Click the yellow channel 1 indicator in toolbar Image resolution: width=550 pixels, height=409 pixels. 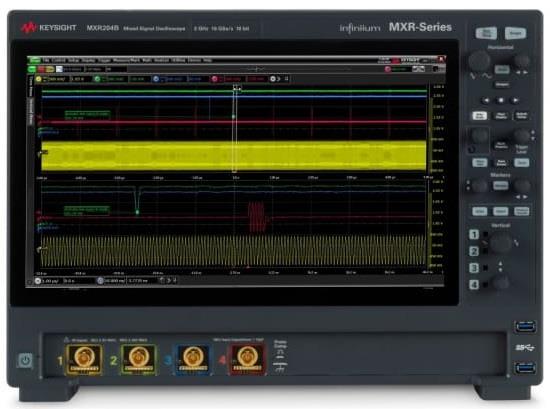[x=39, y=79]
